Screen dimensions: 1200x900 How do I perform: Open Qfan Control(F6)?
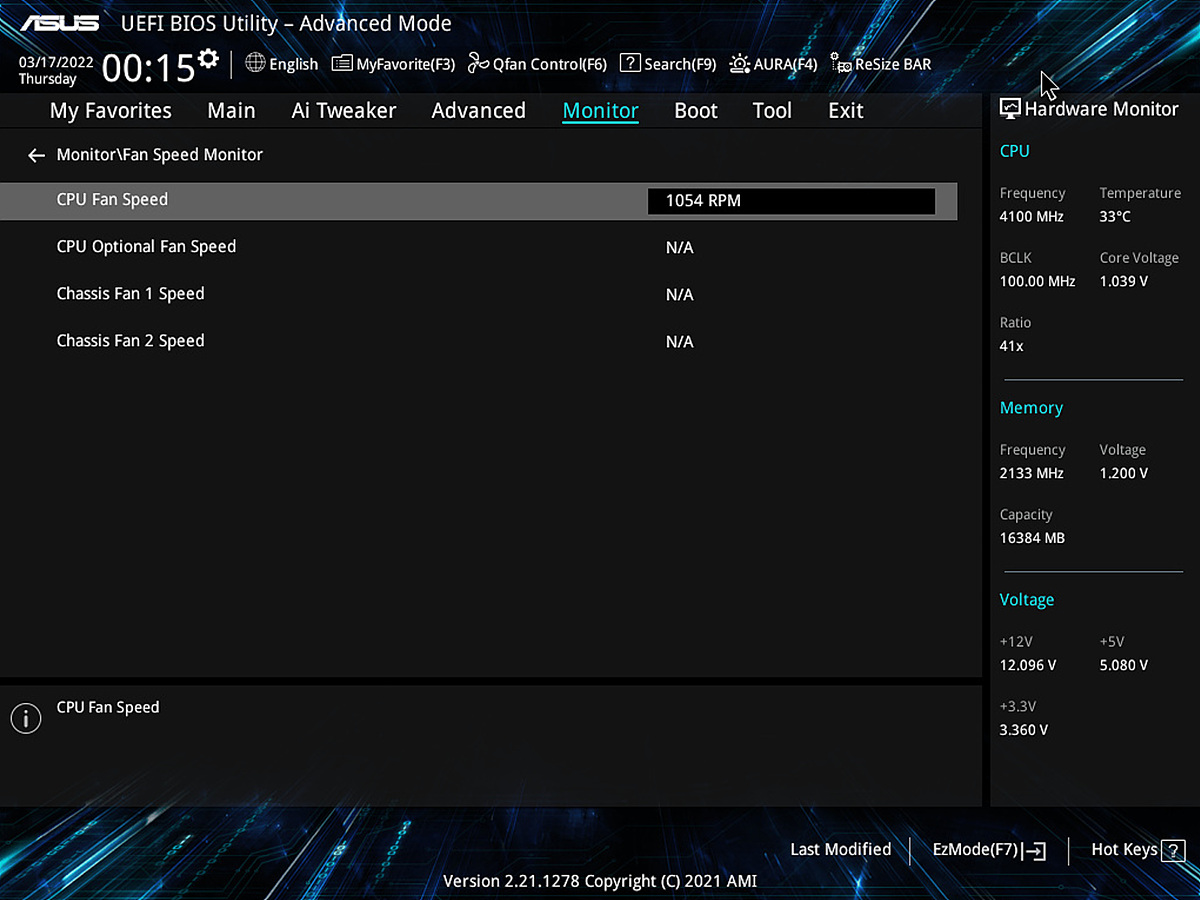[537, 64]
